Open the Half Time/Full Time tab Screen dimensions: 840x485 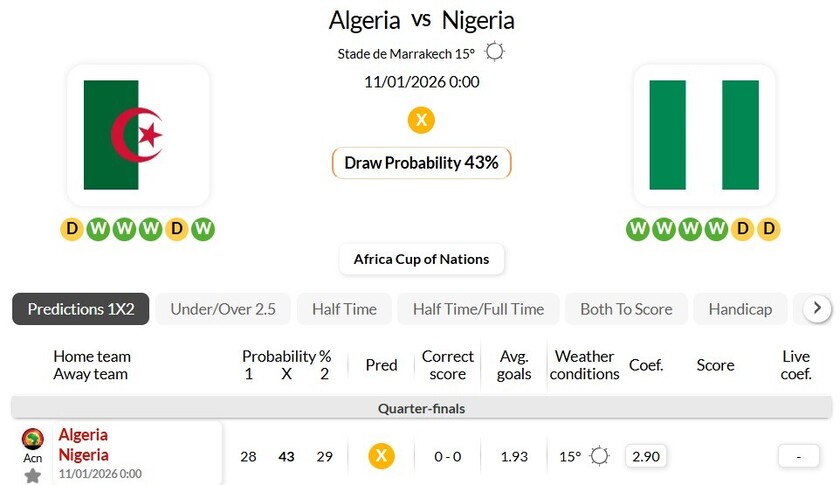point(478,309)
